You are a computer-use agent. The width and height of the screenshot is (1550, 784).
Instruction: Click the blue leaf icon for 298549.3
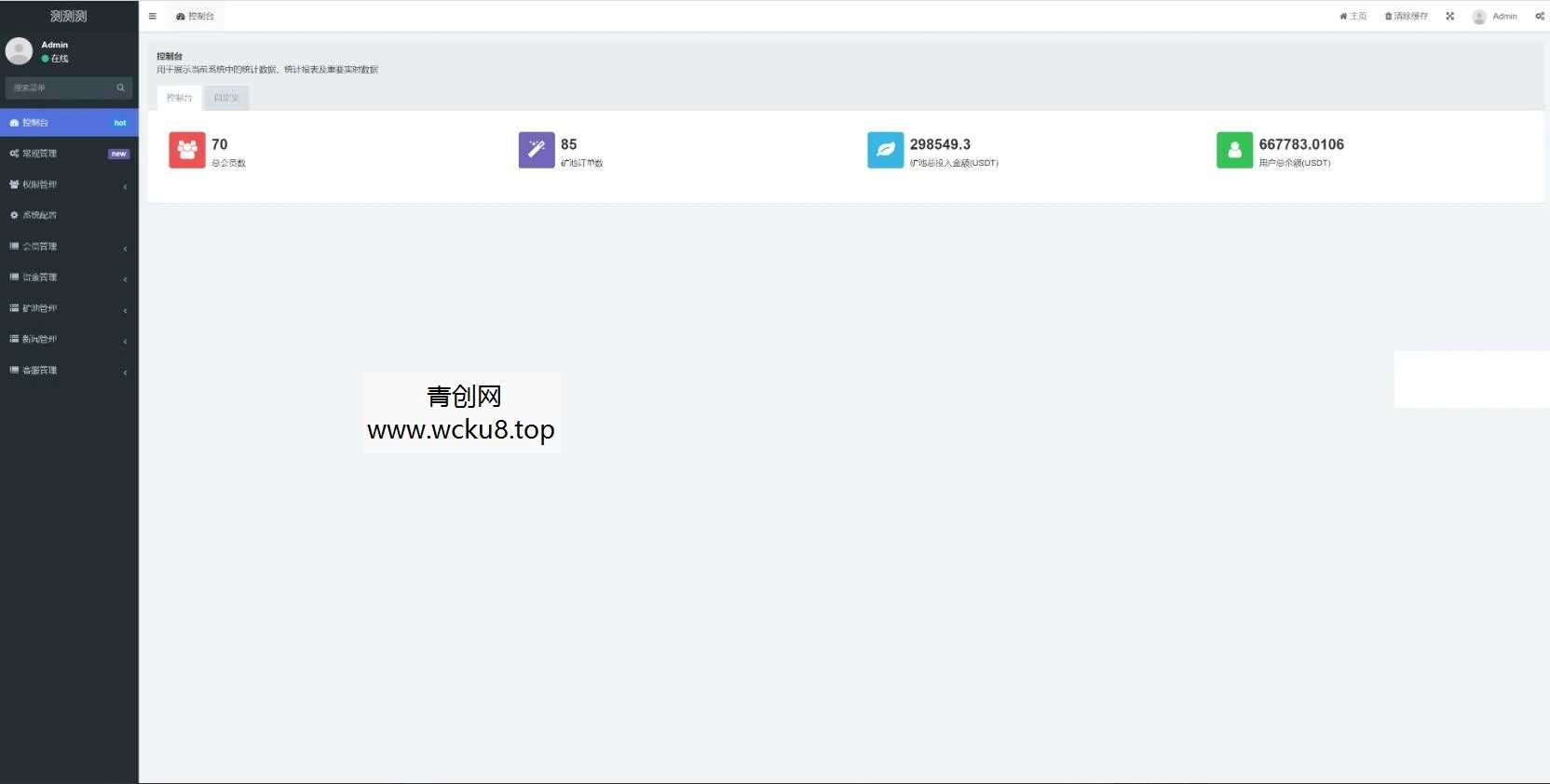click(885, 150)
